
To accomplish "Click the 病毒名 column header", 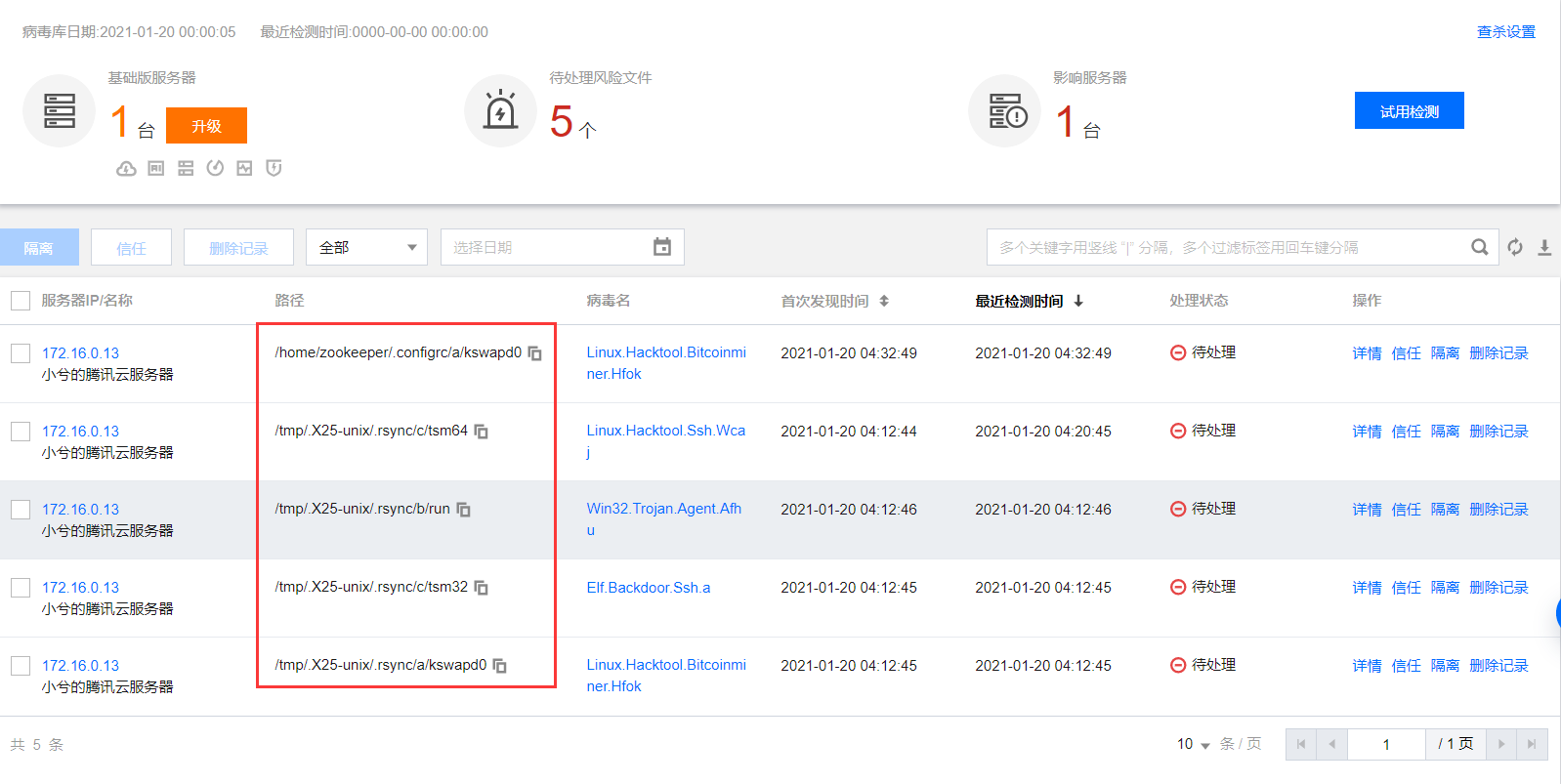I will [608, 301].
